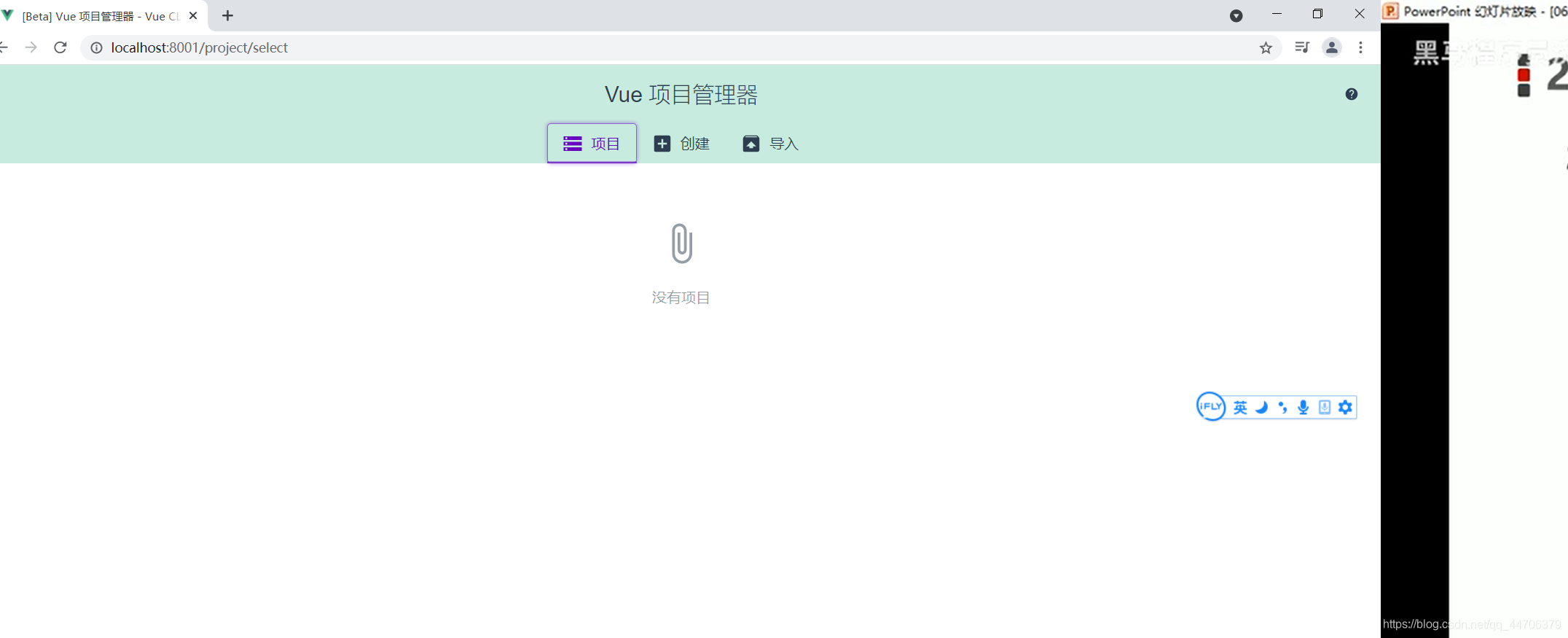
Task: Toggle the punctuation mode icon
Action: (x=1283, y=408)
